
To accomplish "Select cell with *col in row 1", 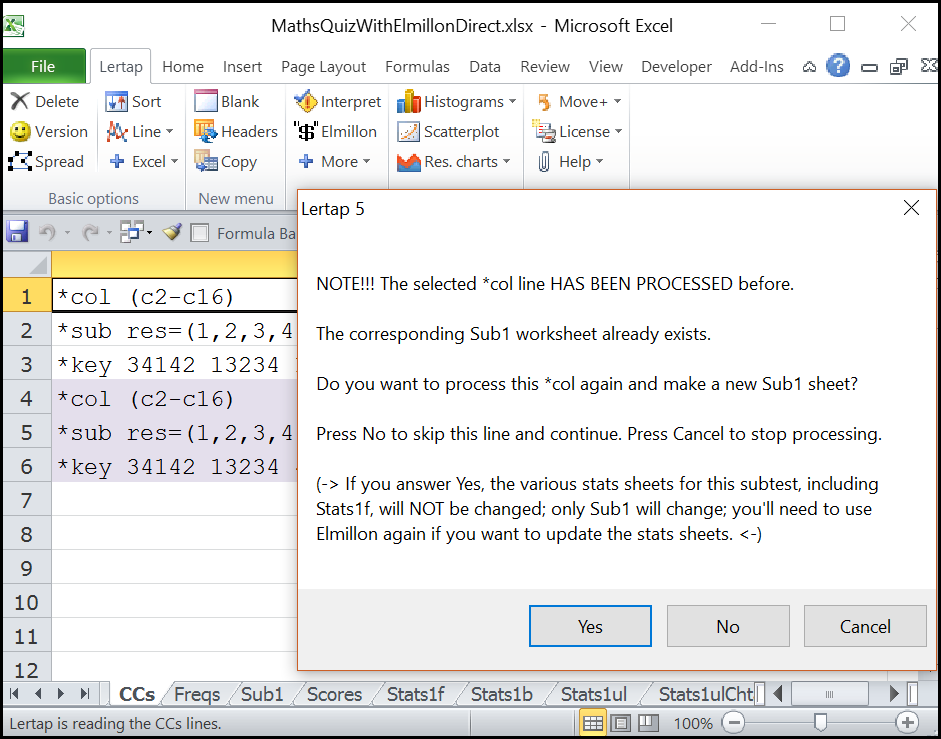I will [x=174, y=296].
